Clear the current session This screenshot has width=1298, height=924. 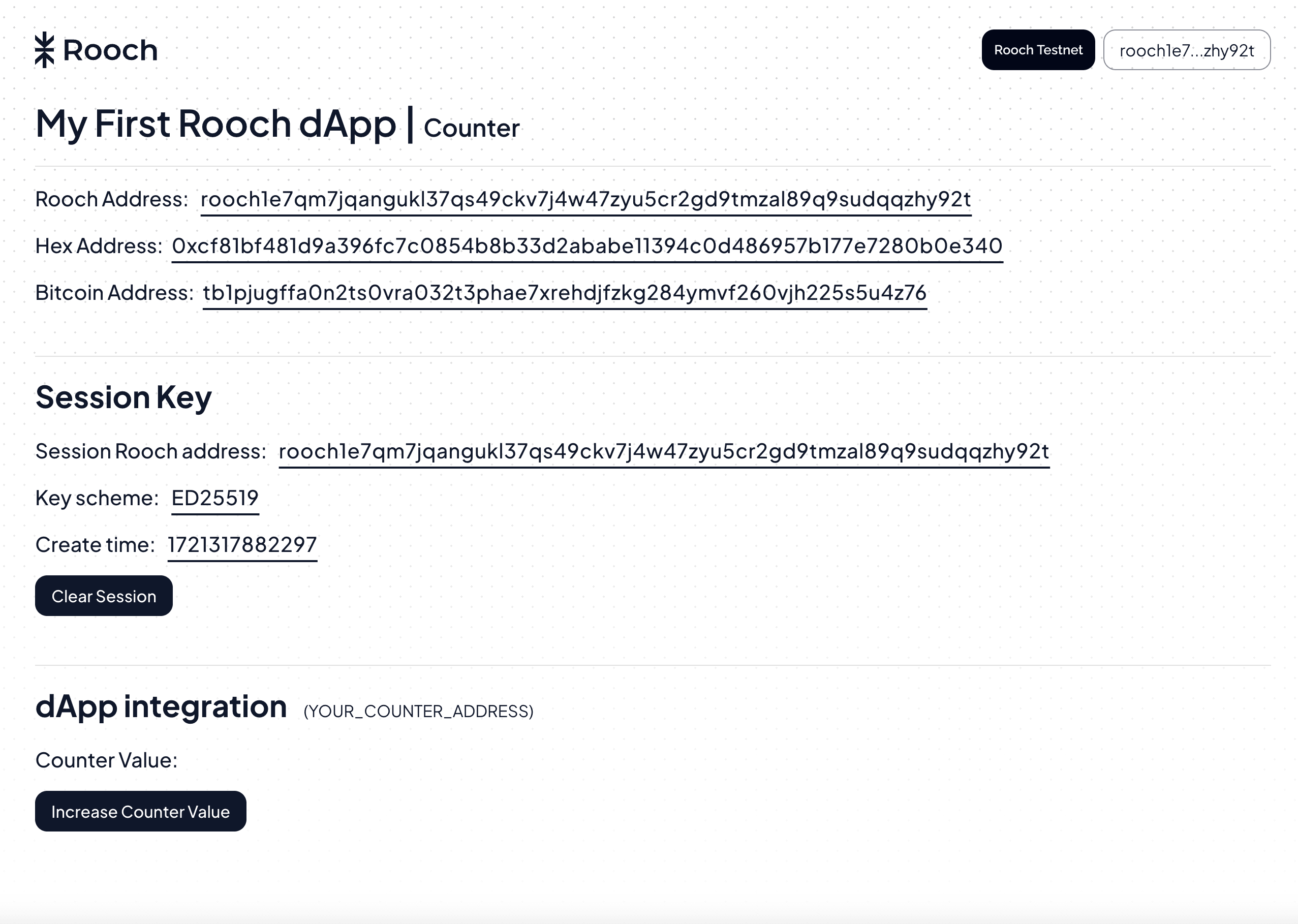click(104, 596)
